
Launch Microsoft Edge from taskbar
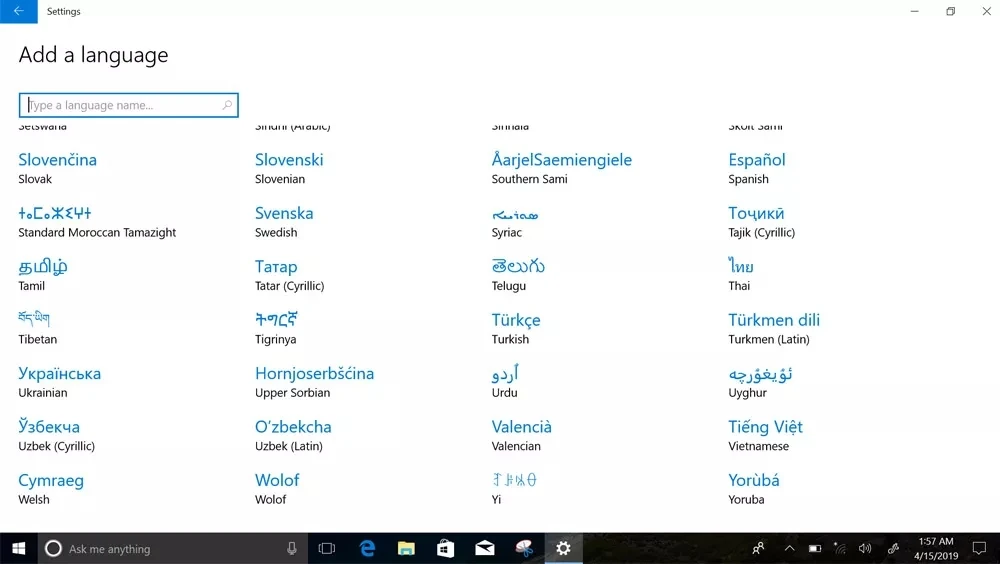(367, 549)
